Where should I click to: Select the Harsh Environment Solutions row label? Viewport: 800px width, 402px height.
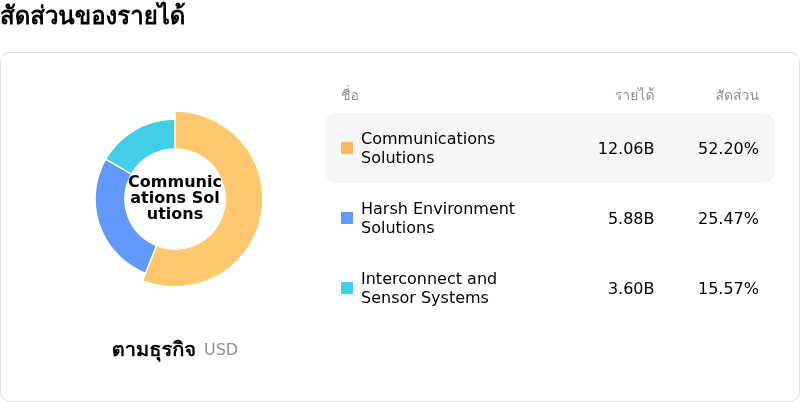point(437,218)
